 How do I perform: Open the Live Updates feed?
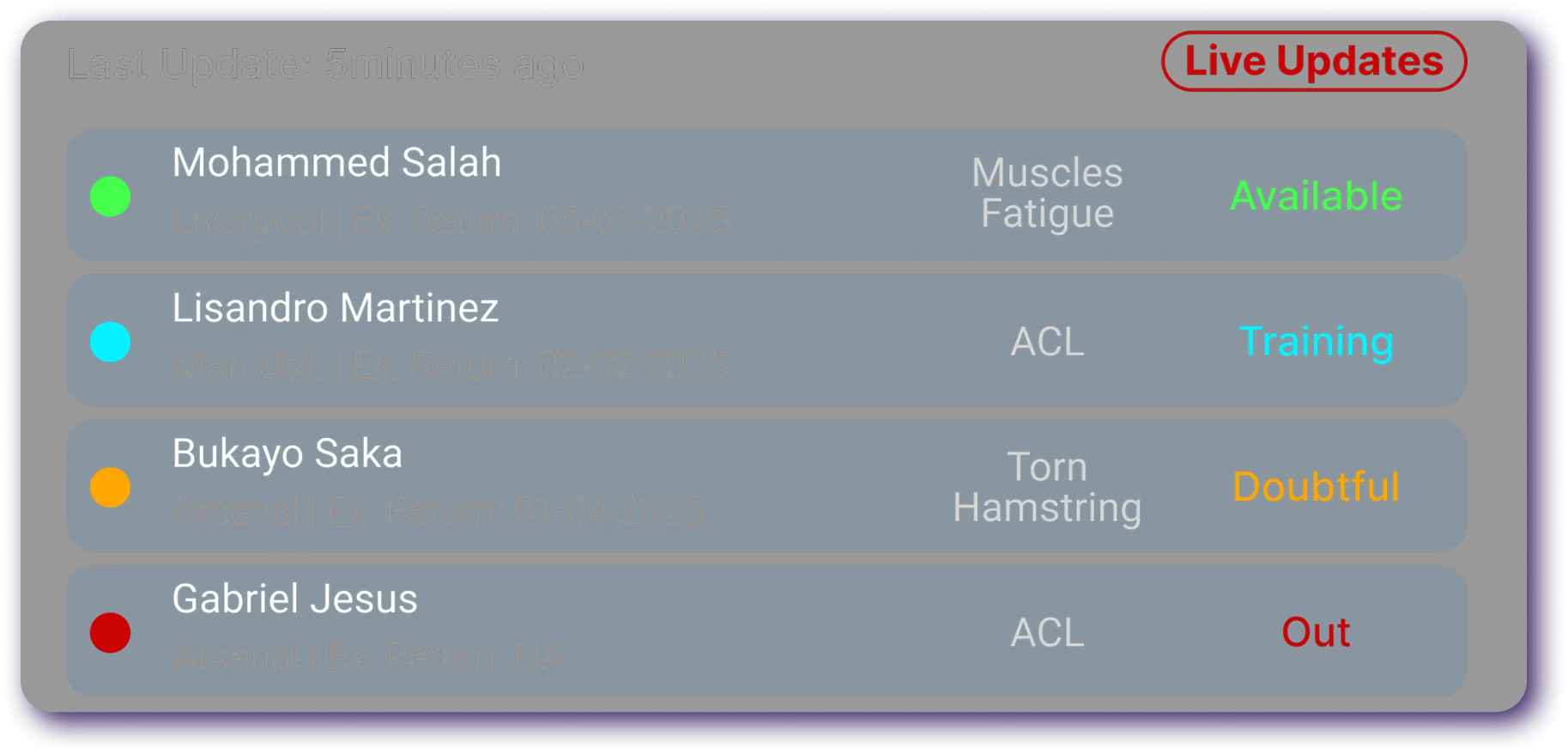1314,60
